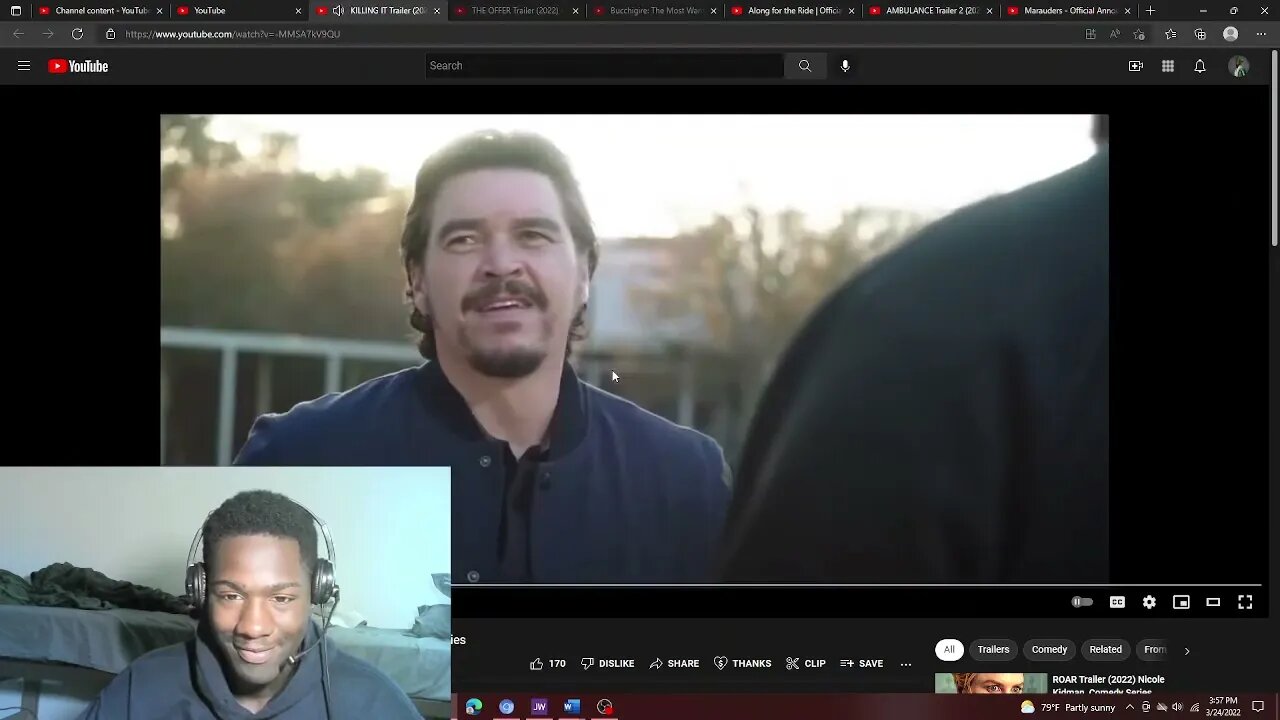The image size is (1280, 720).
Task: Switch to Along for the Ride tab
Action: pyautogui.click(x=794, y=11)
